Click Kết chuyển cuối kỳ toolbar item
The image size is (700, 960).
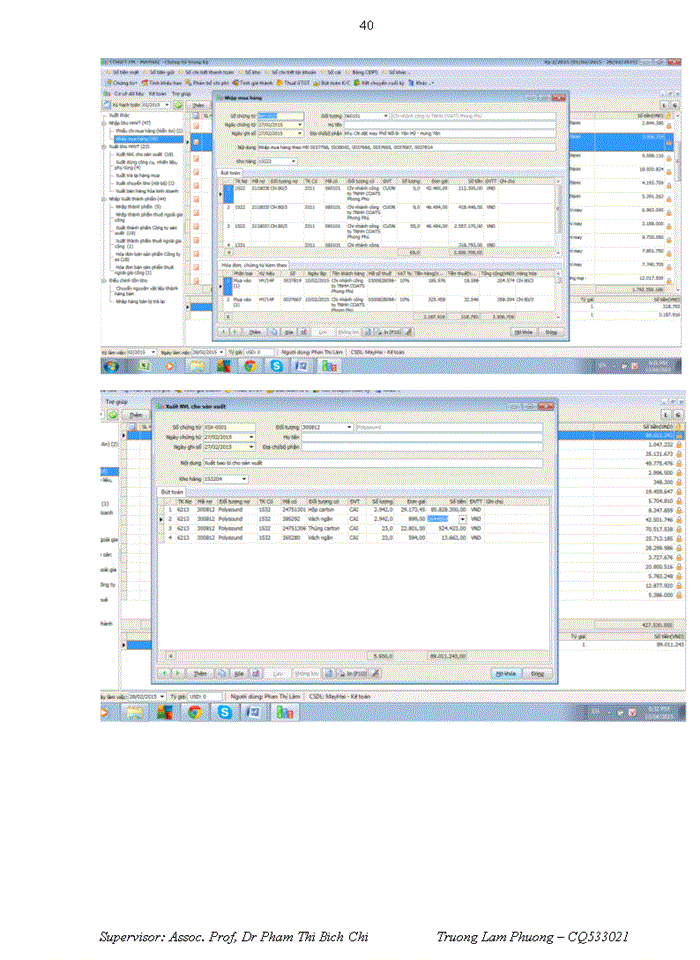(x=379, y=82)
